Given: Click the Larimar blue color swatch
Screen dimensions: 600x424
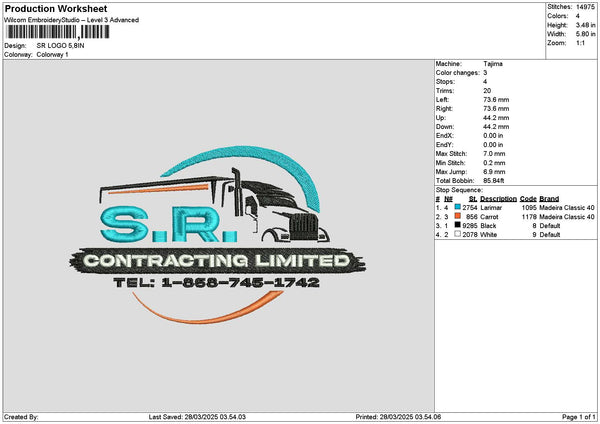Looking at the screenshot, I should (x=457, y=207).
